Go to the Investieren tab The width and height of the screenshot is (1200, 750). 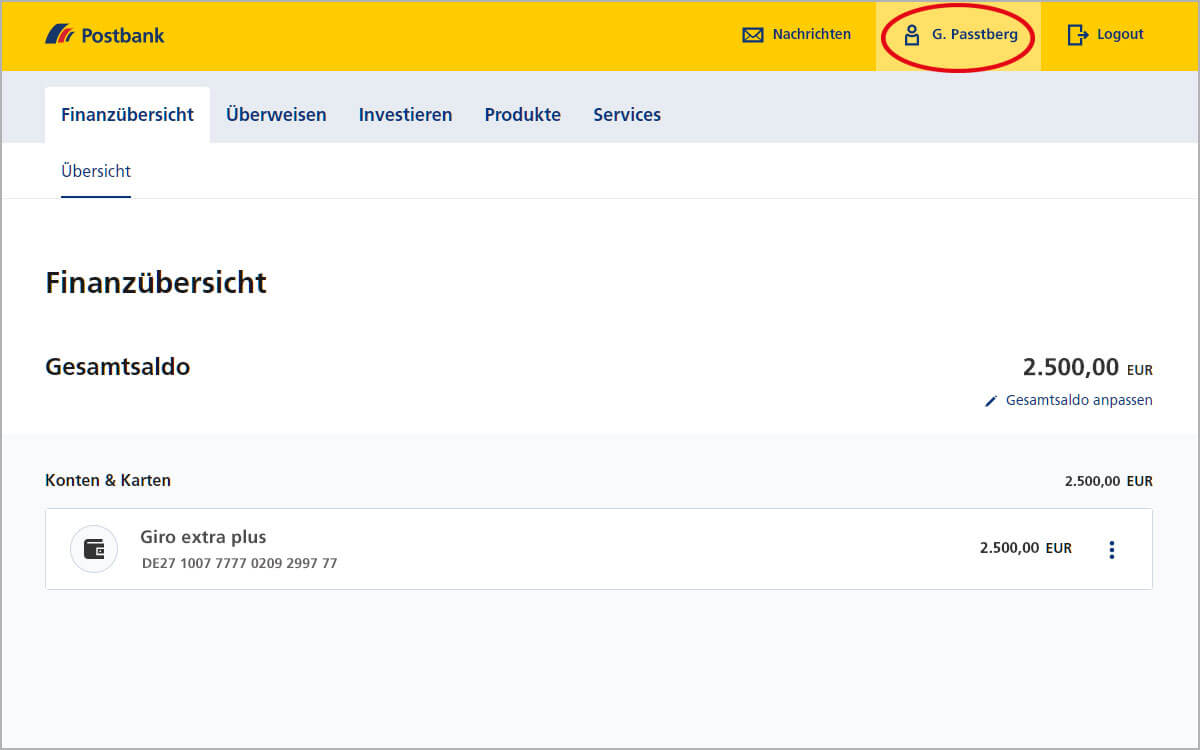pos(405,115)
